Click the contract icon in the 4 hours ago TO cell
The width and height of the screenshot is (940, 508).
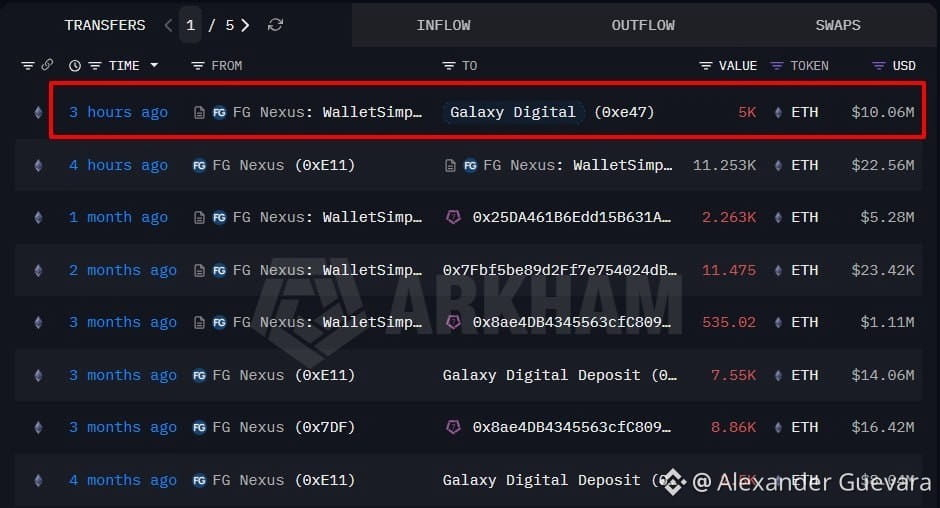[450, 165]
